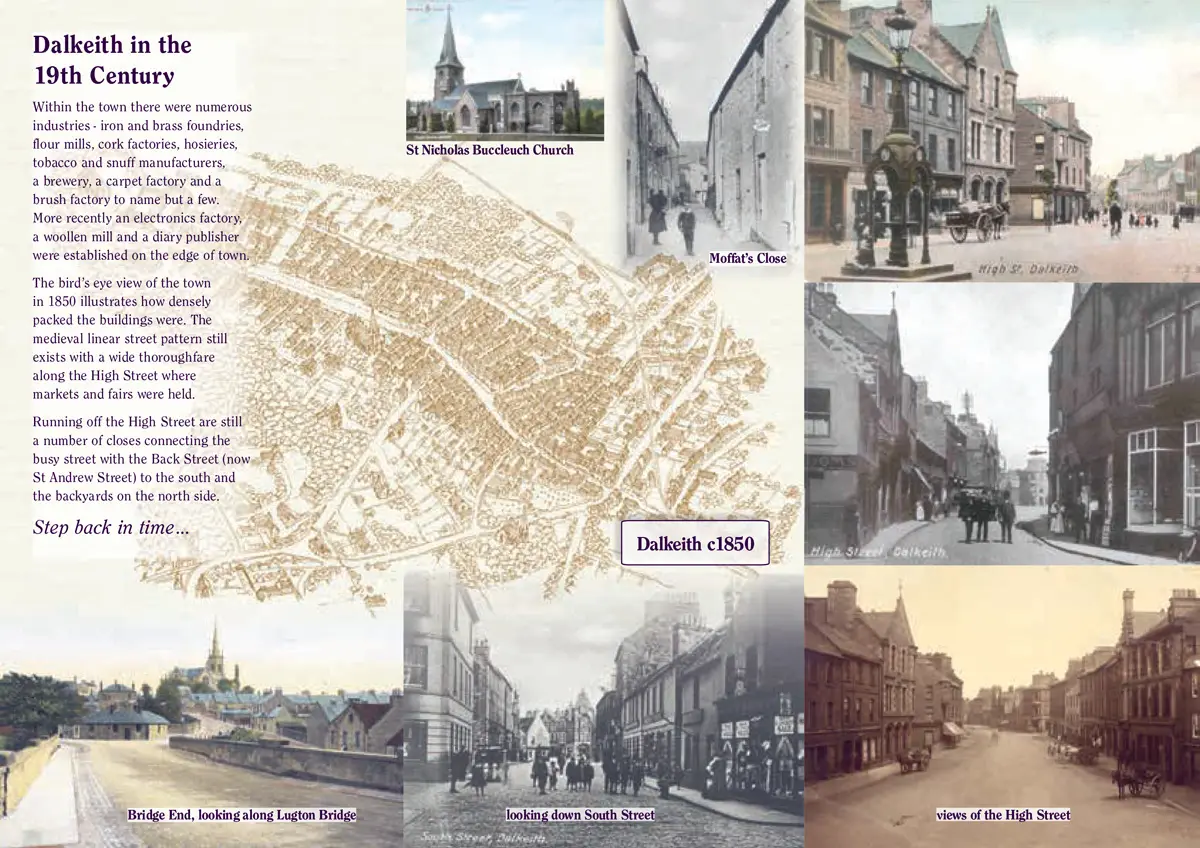Click the sepia High Street photo with carts
The height and width of the screenshot is (848, 1200).
(x=1002, y=707)
